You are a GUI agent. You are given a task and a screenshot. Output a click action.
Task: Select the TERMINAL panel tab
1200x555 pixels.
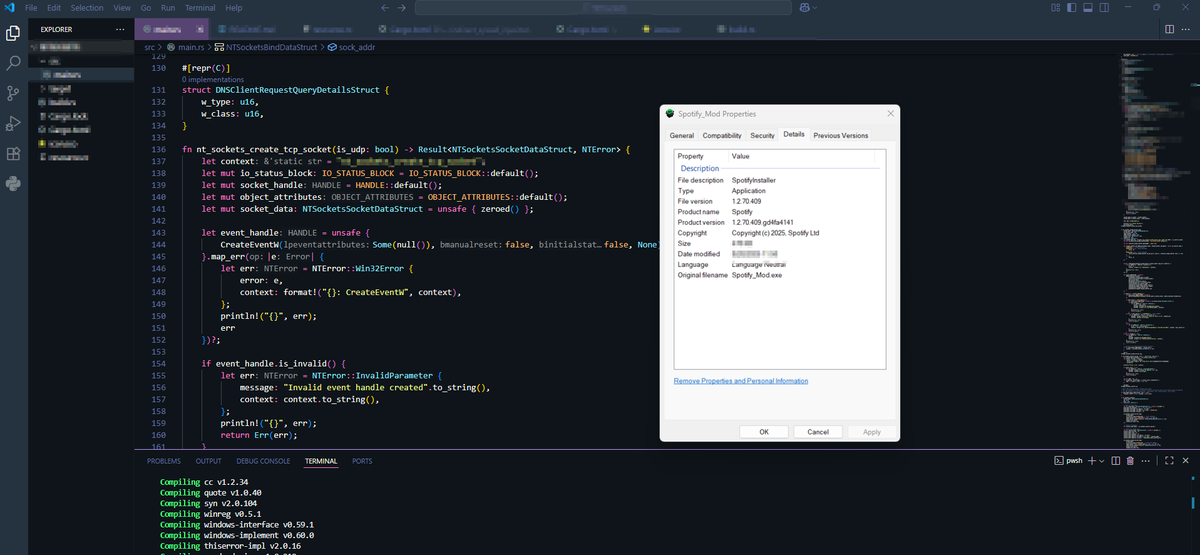(x=321, y=461)
